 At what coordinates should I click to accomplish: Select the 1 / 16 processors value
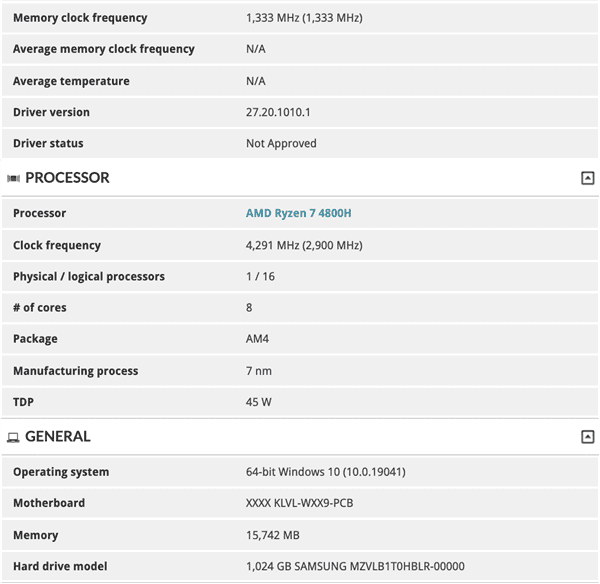click(x=260, y=277)
